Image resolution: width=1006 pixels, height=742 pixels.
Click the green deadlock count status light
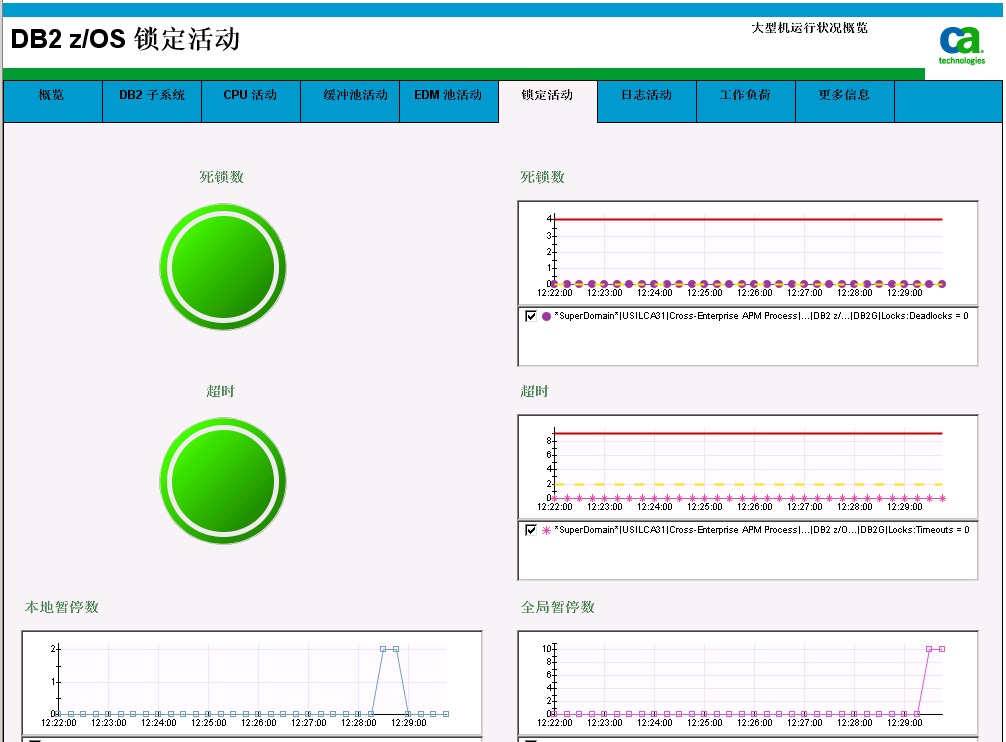(222, 266)
